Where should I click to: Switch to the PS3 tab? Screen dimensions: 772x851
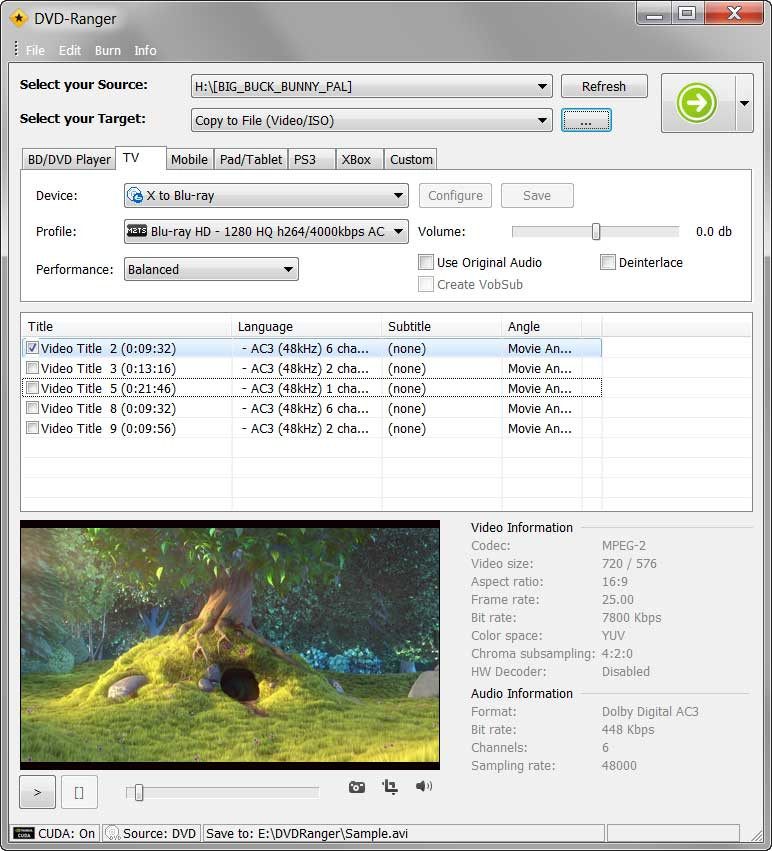[x=311, y=160]
